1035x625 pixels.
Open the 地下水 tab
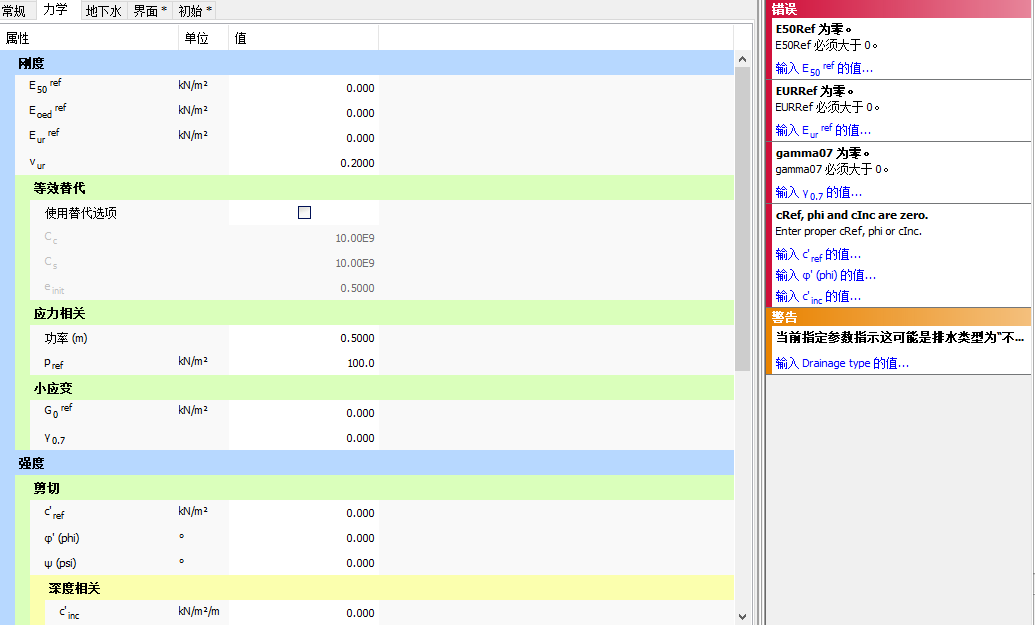(x=103, y=11)
